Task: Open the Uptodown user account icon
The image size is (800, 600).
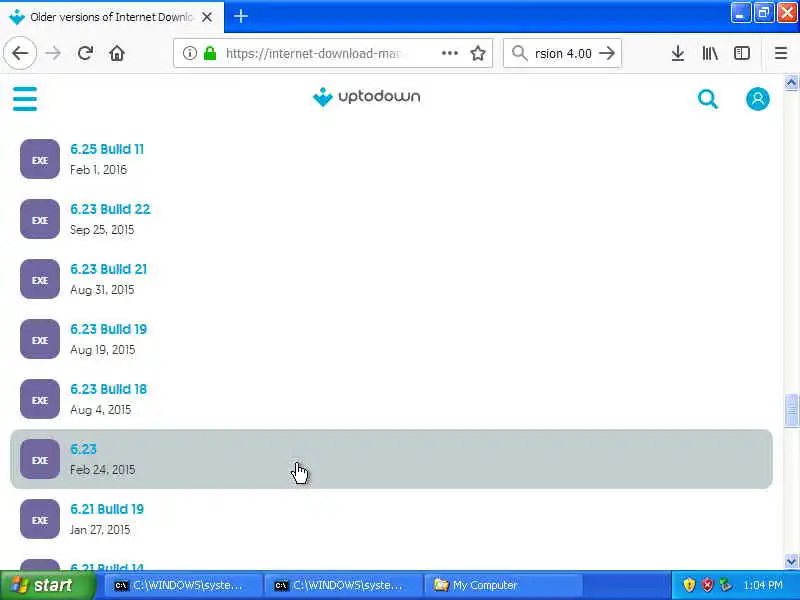Action: pyautogui.click(x=758, y=99)
